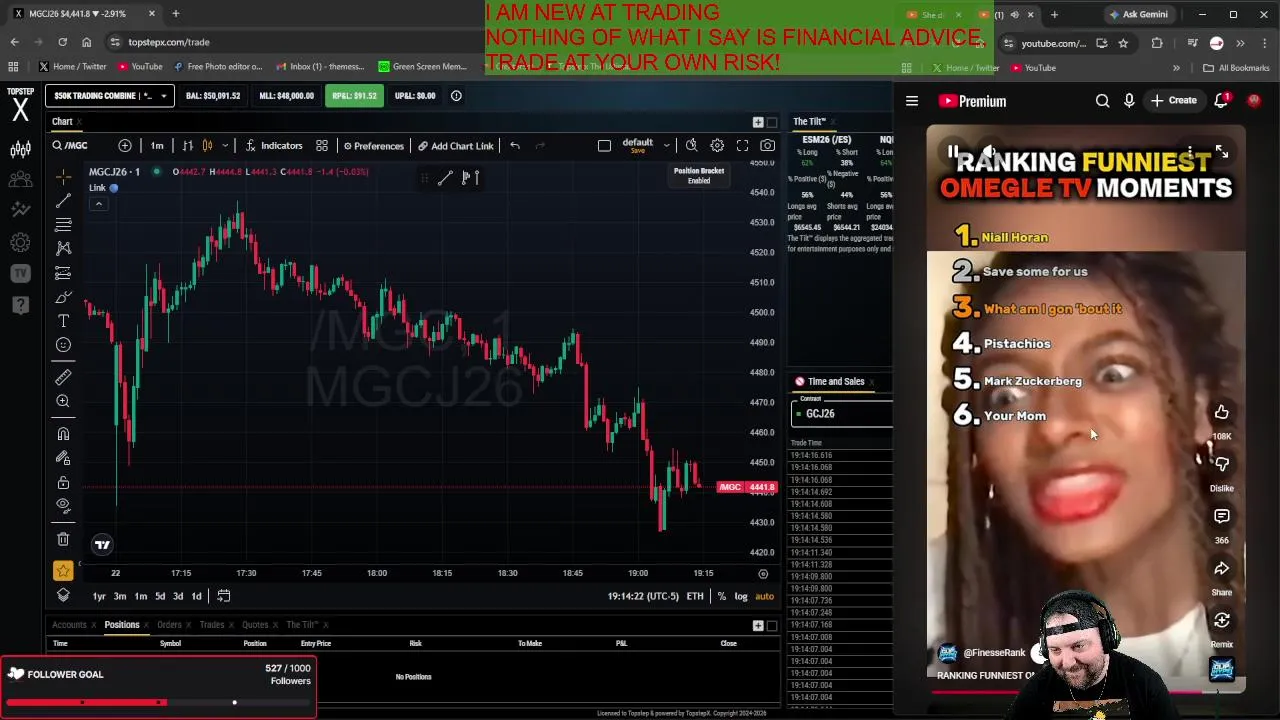Image resolution: width=1280 pixels, height=720 pixels.
Task: Pause the YouTube short video
Action: (953, 152)
